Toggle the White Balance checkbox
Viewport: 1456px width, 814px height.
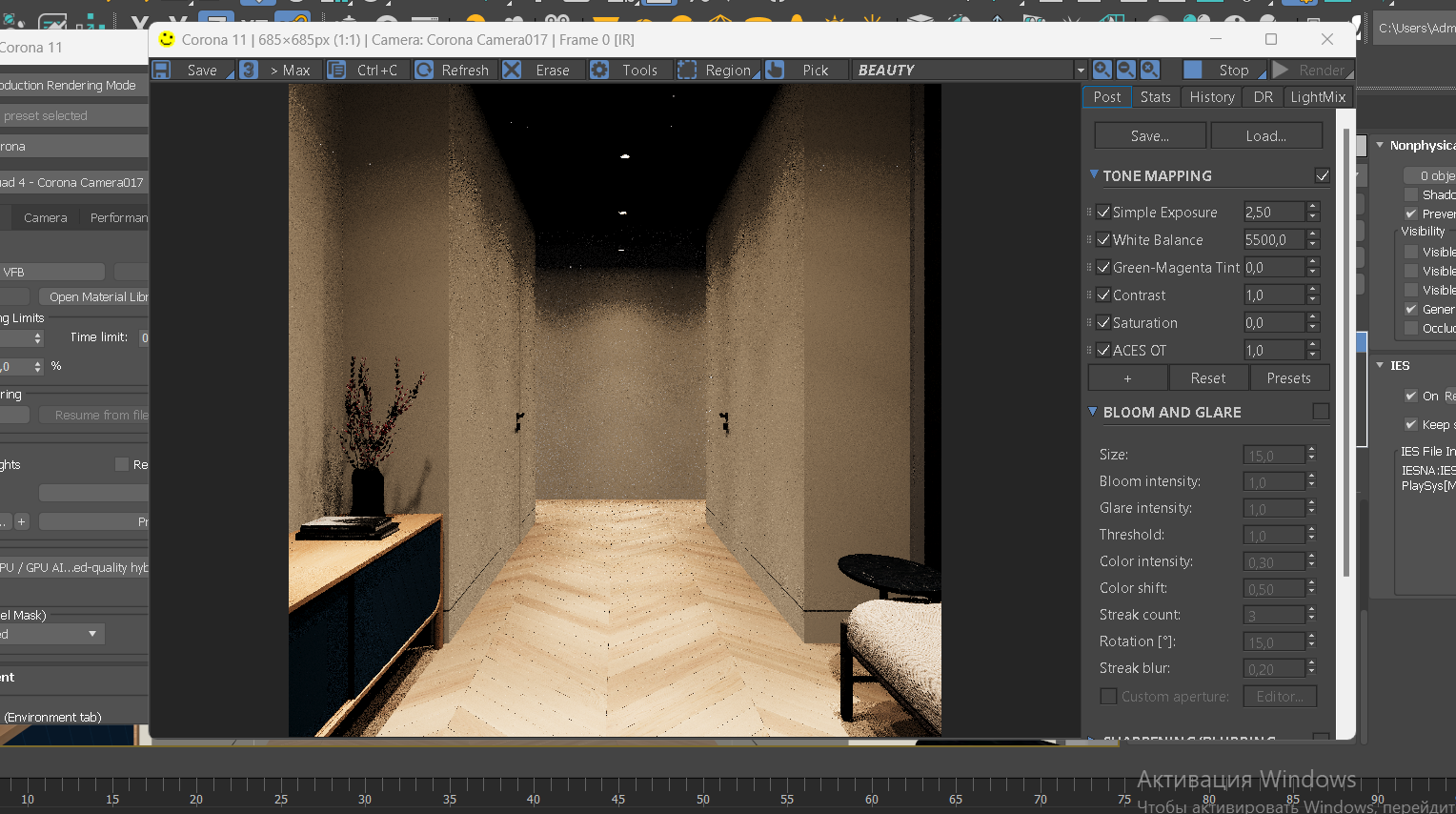click(x=1103, y=239)
